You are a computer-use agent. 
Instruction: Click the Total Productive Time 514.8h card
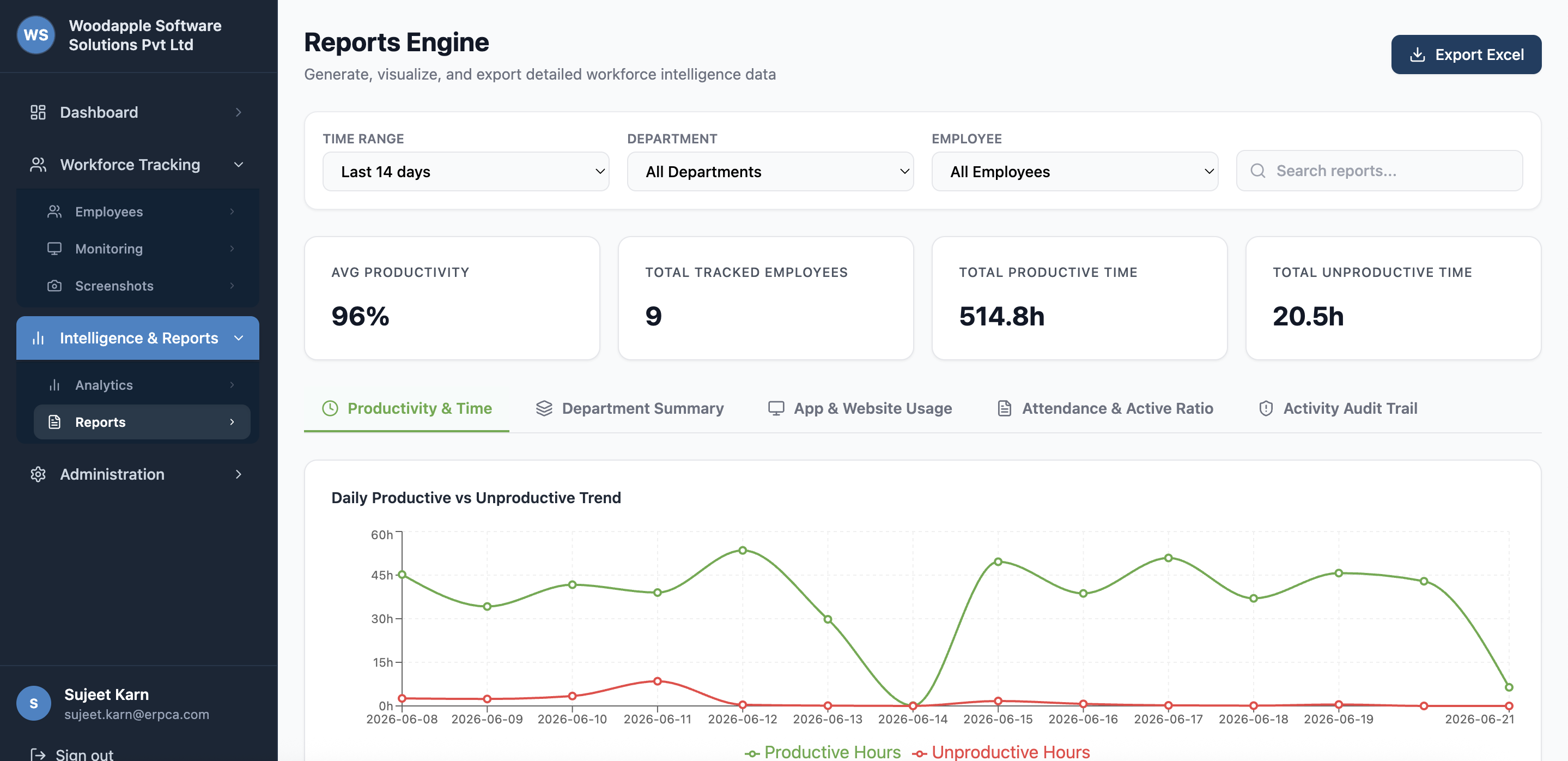[1079, 298]
